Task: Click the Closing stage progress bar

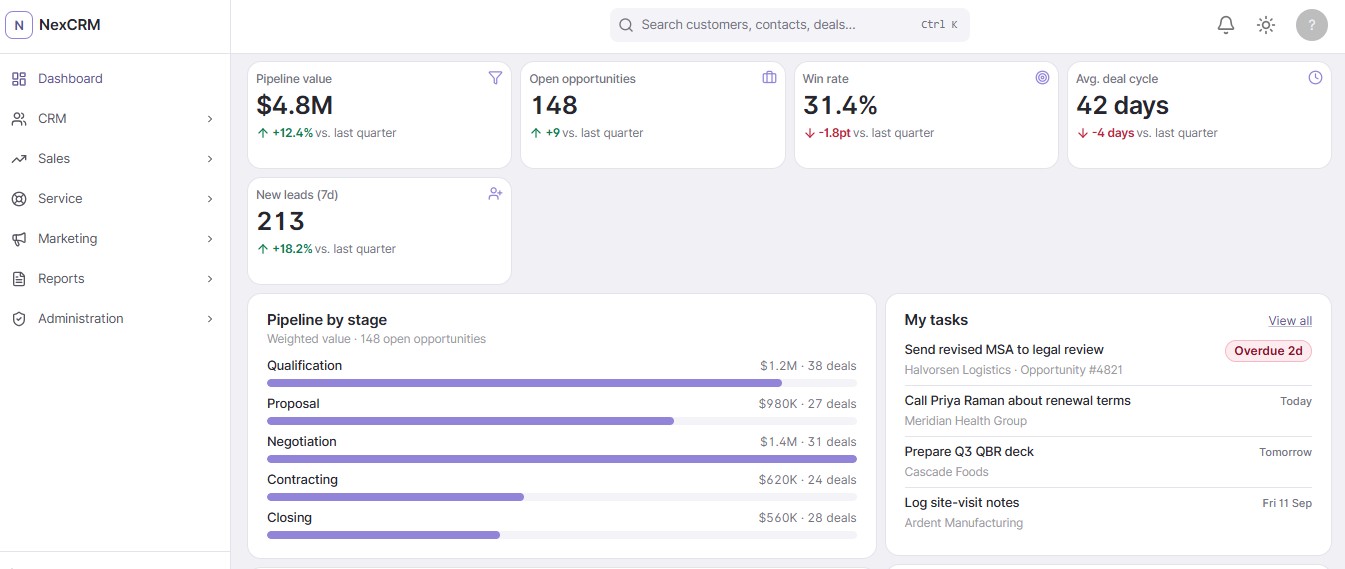Action: point(562,535)
